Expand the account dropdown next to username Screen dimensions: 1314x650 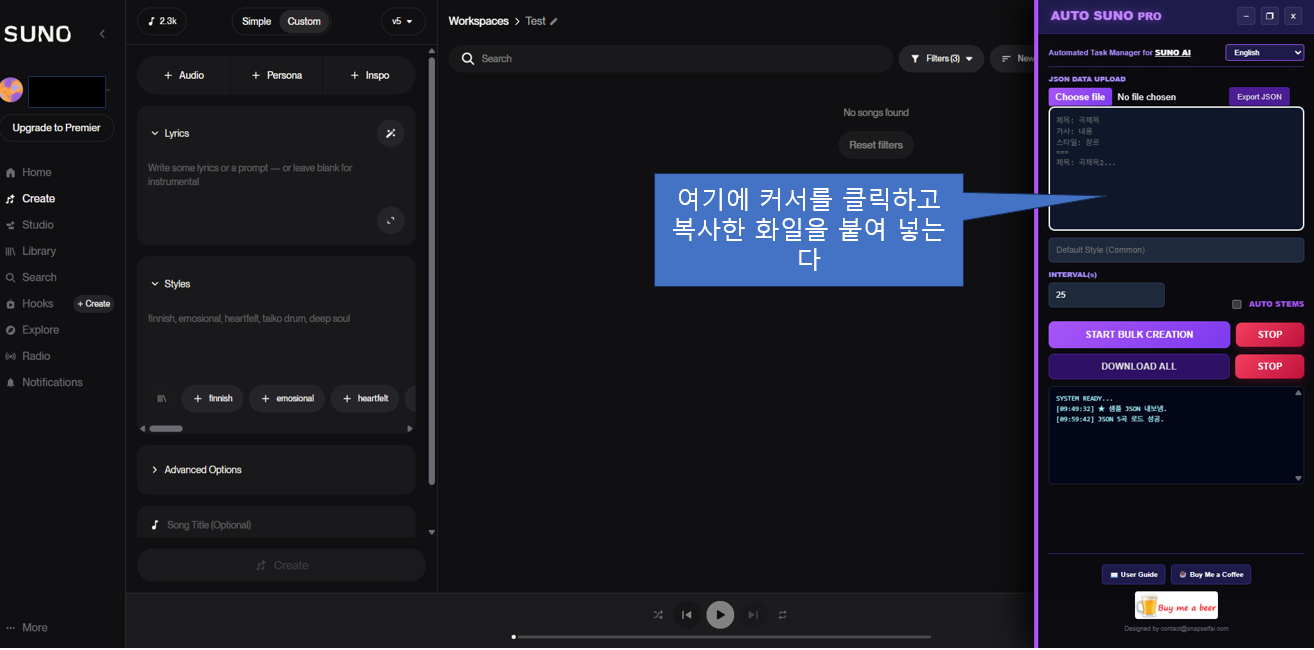point(108,91)
